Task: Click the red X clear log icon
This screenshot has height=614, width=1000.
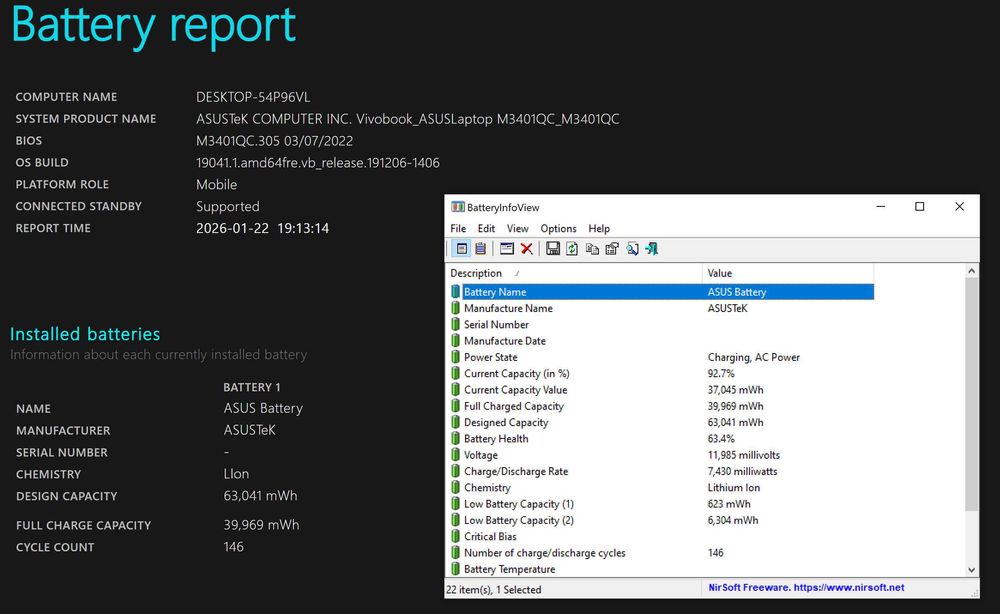Action: [x=527, y=249]
